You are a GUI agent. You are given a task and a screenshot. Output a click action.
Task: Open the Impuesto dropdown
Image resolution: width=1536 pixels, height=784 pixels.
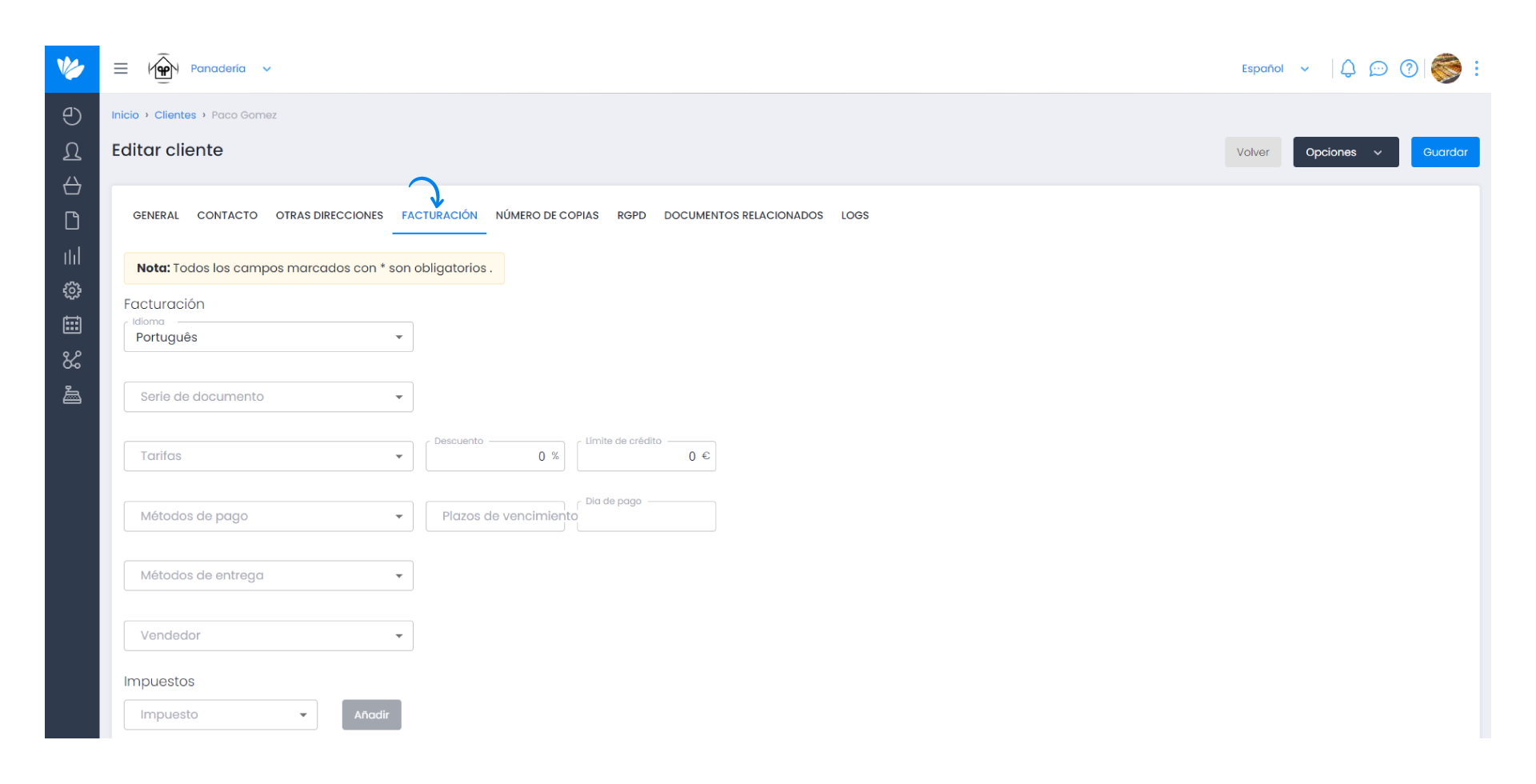pyautogui.click(x=221, y=714)
